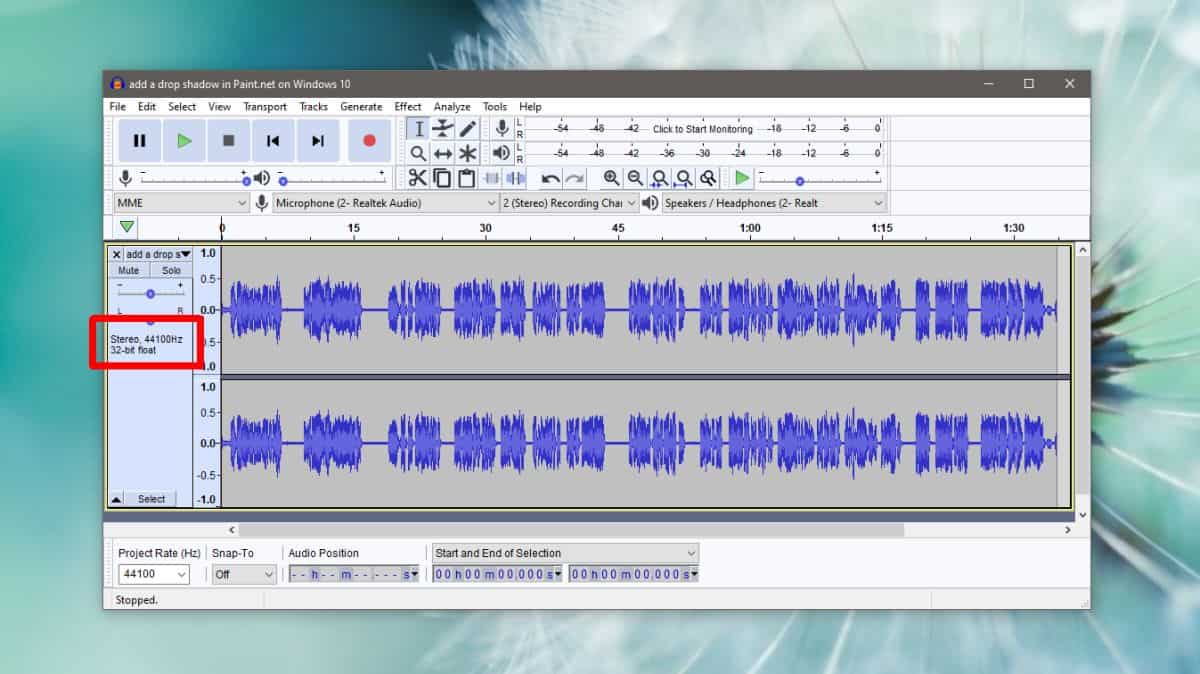Open the track name dropdown menu
1200x674 pixels.
158,255
